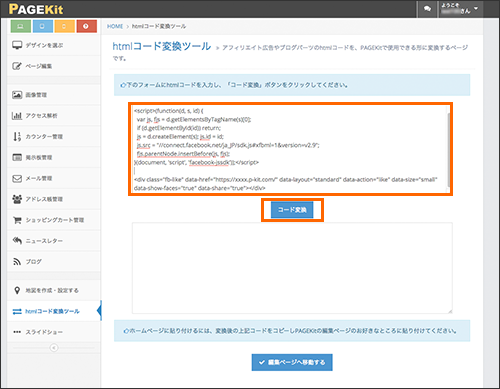Click the input textarea's vertical scrollbar
Image resolution: width=500 pixels, height=389 pixels.
click(x=449, y=149)
